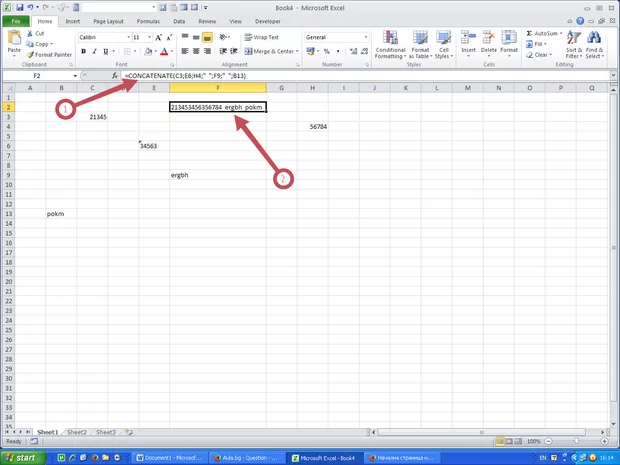This screenshot has width=620, height=465.
Task: Switch to the Developer tab
Action: 268,21
